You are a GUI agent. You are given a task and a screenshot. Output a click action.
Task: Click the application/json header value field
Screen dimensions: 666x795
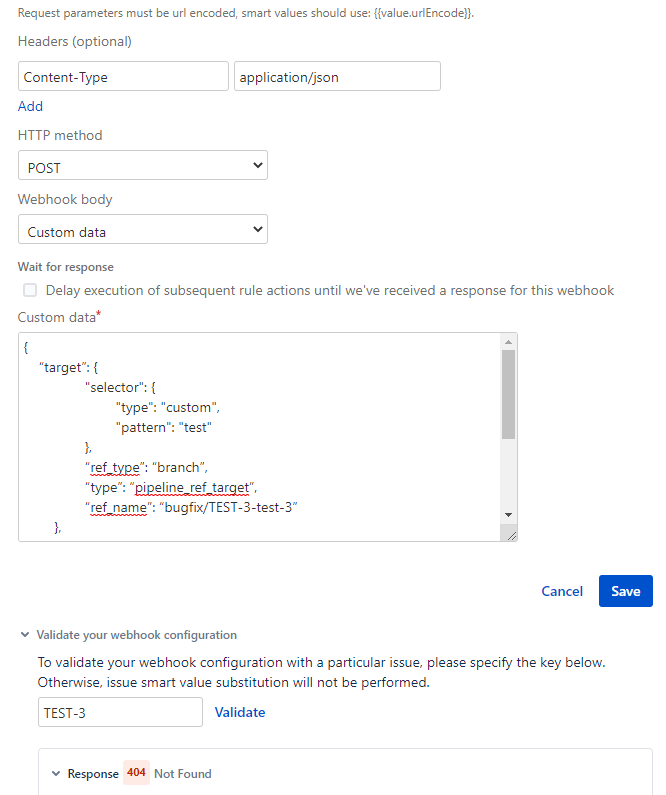[337, 77]
